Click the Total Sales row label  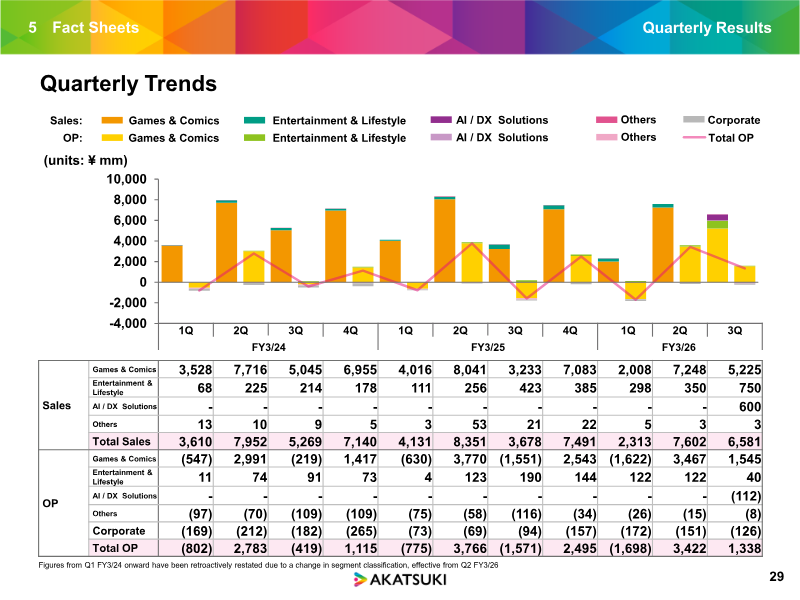click(121, 441)
